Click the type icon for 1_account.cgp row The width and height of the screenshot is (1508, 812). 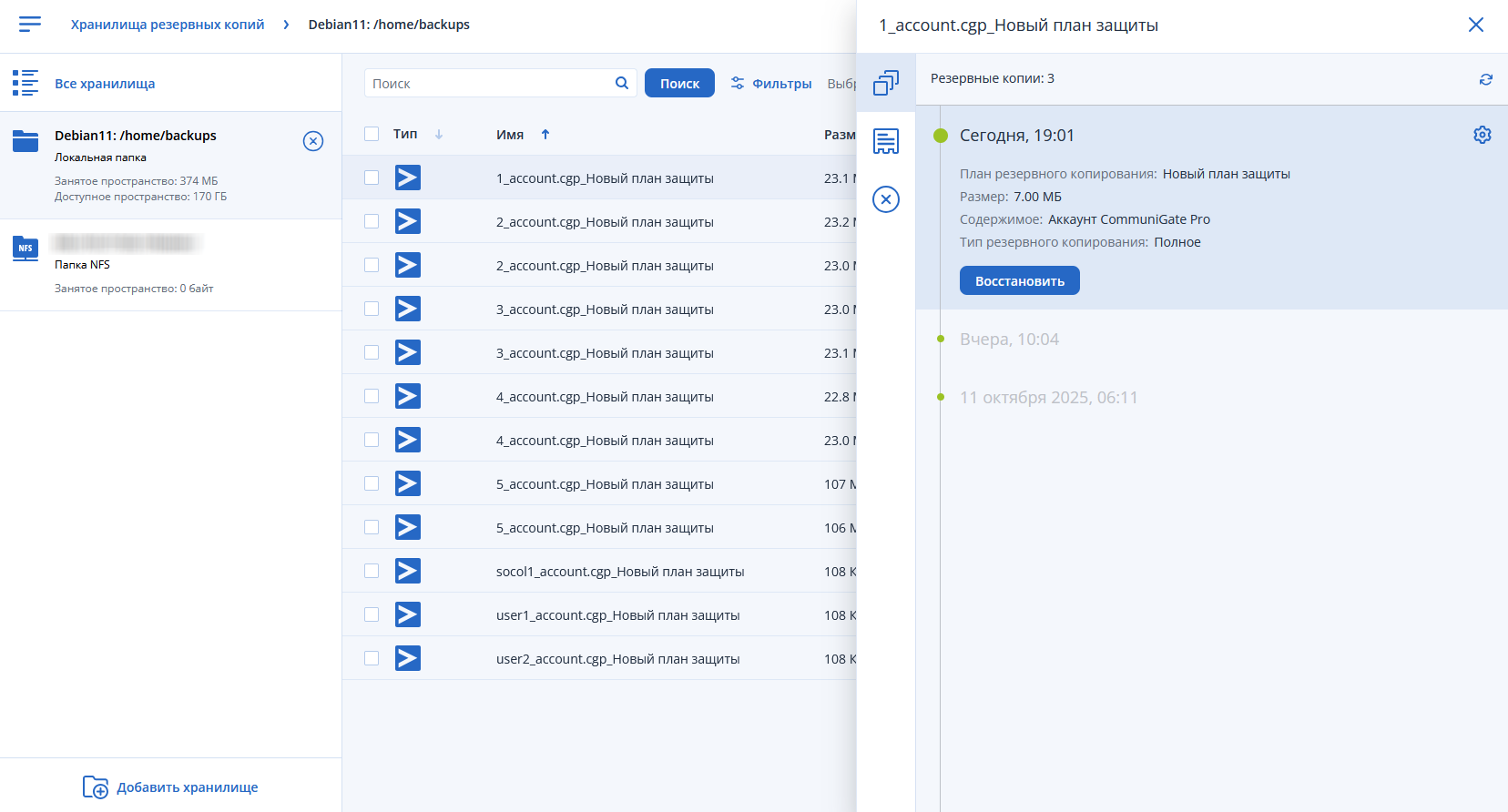pyautogui.click(x=408, y=178)
